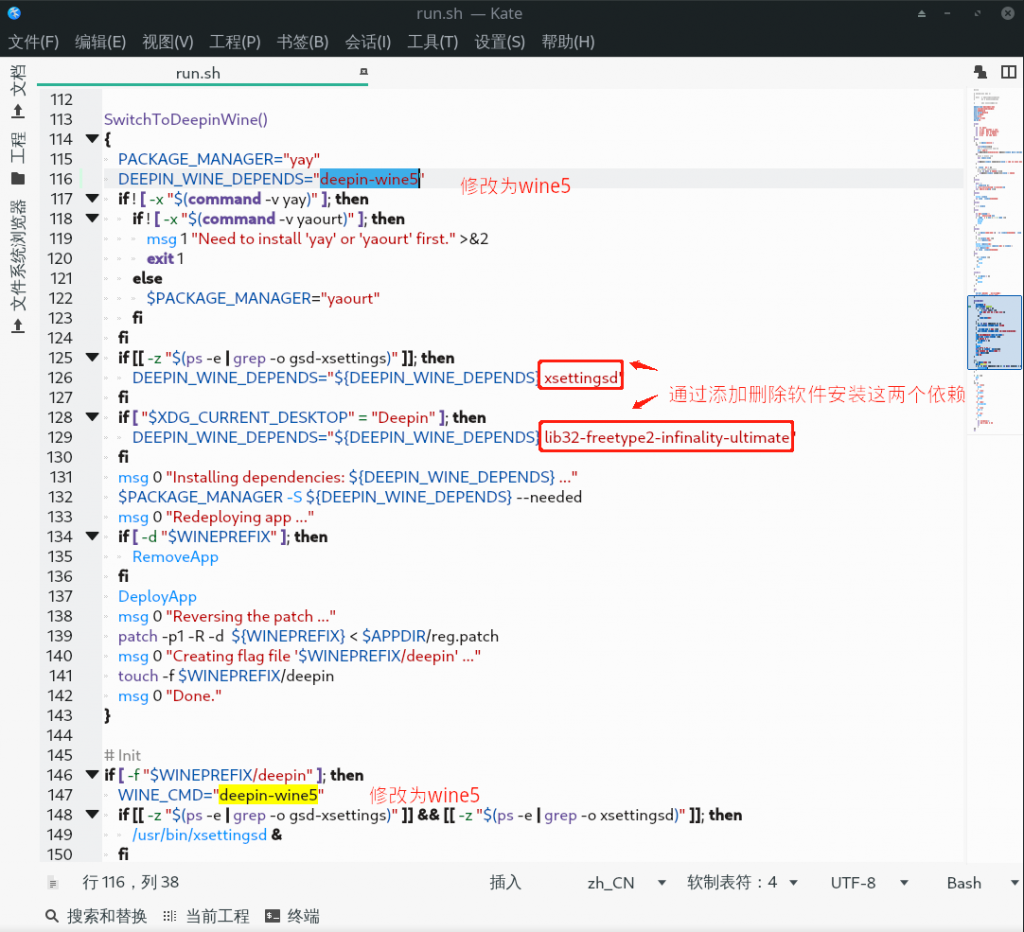The height and width of the screenshot is (932, 1024).
Task: Click the 终端 terminal icon
Action: (272, 916)
